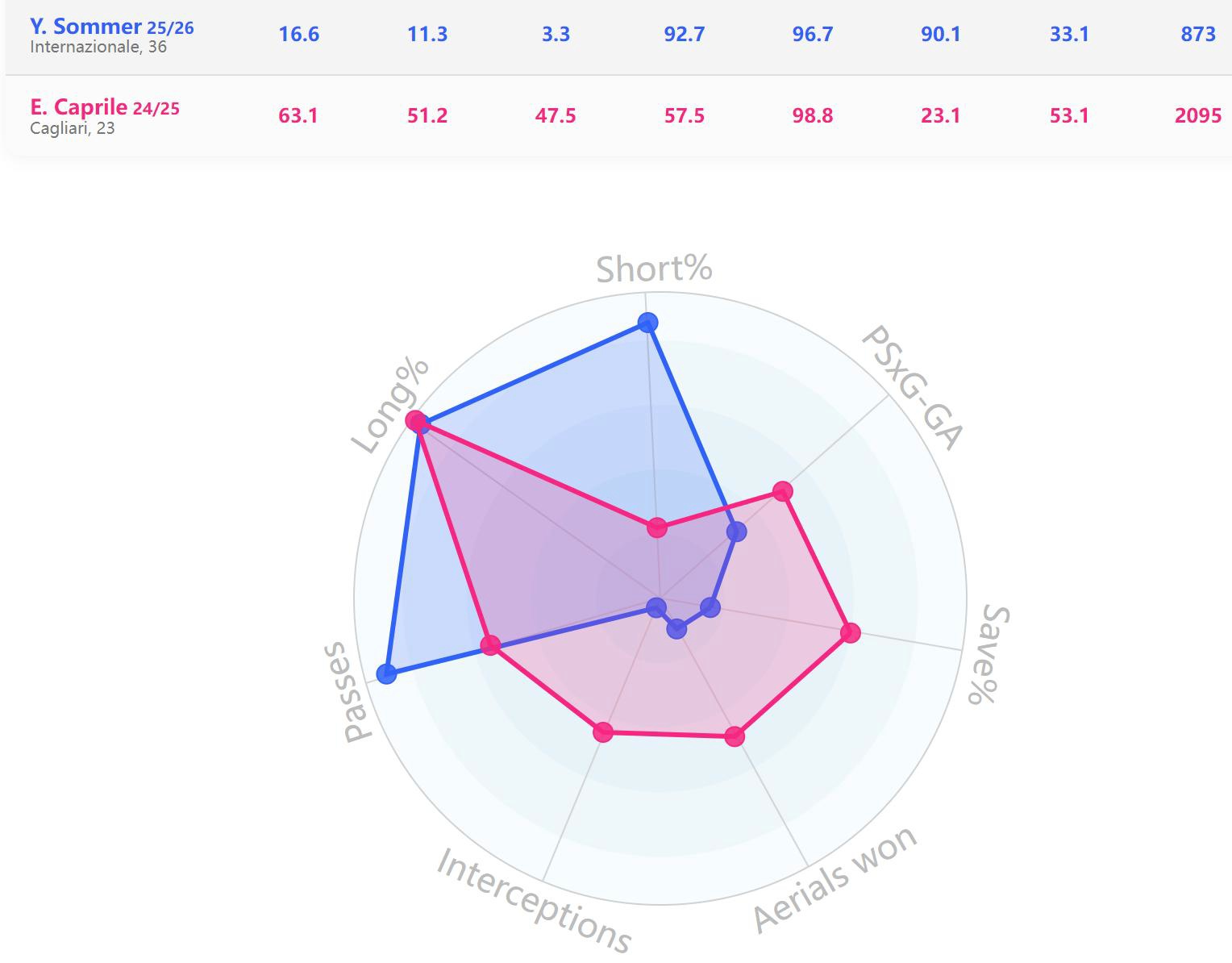Click Sommer's blue Short% radar point
1232x963 pixels.
tap(647, 323)
